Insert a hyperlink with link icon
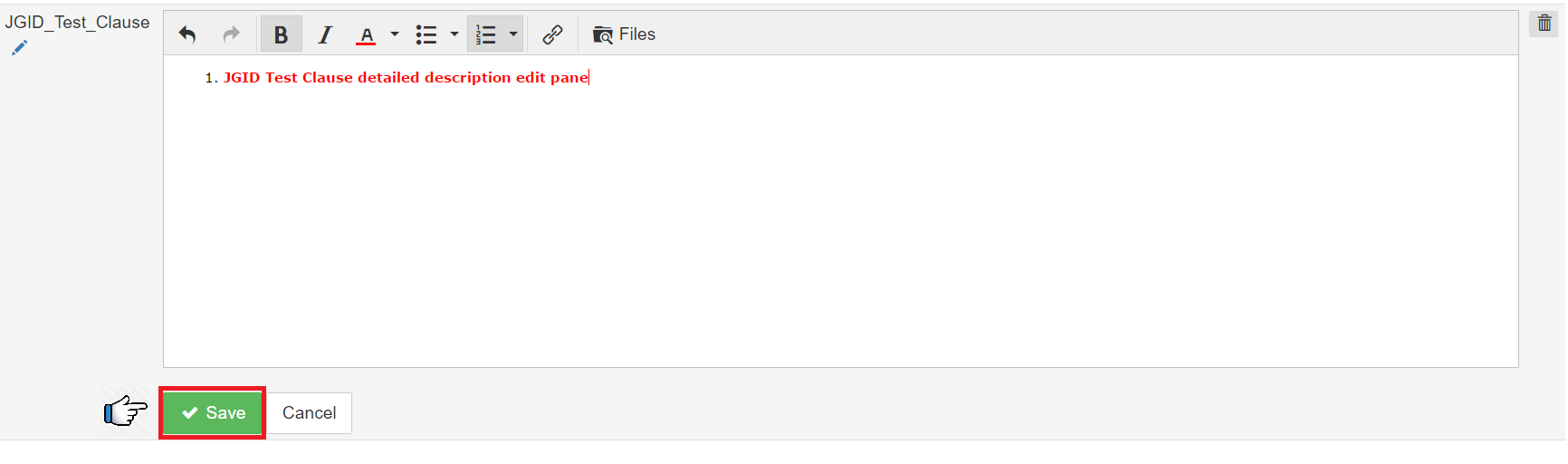Screen dimensions: 1568x464 [552, 34]
